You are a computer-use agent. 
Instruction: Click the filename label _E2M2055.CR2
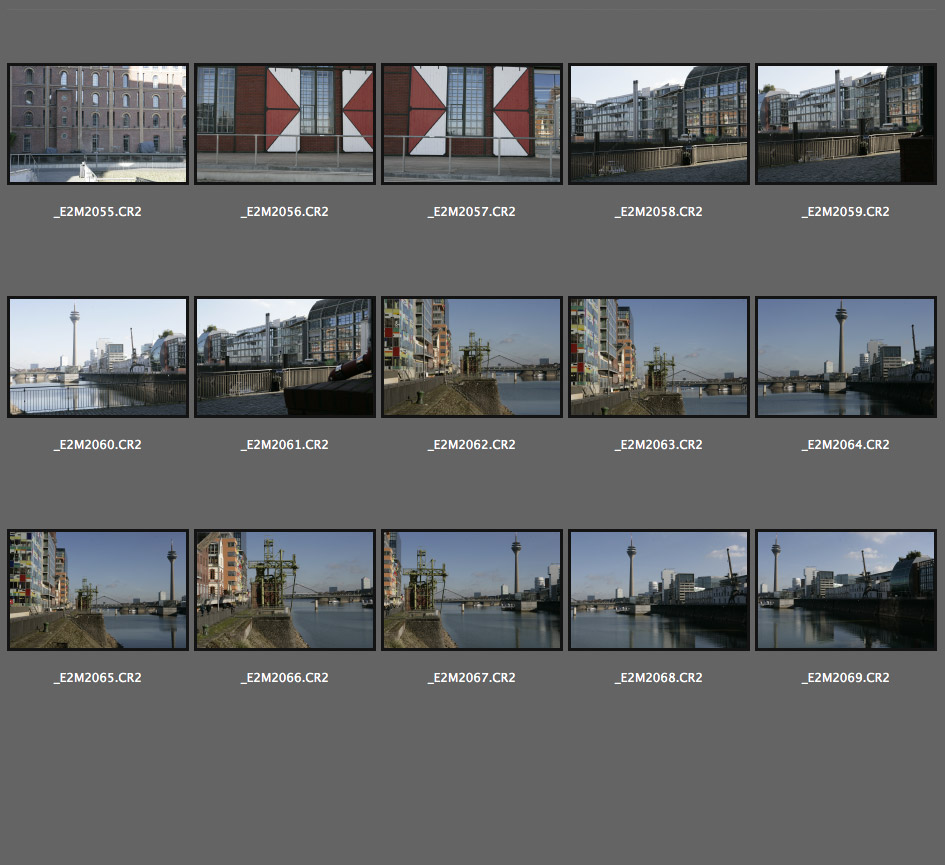[x=97, y=212]
